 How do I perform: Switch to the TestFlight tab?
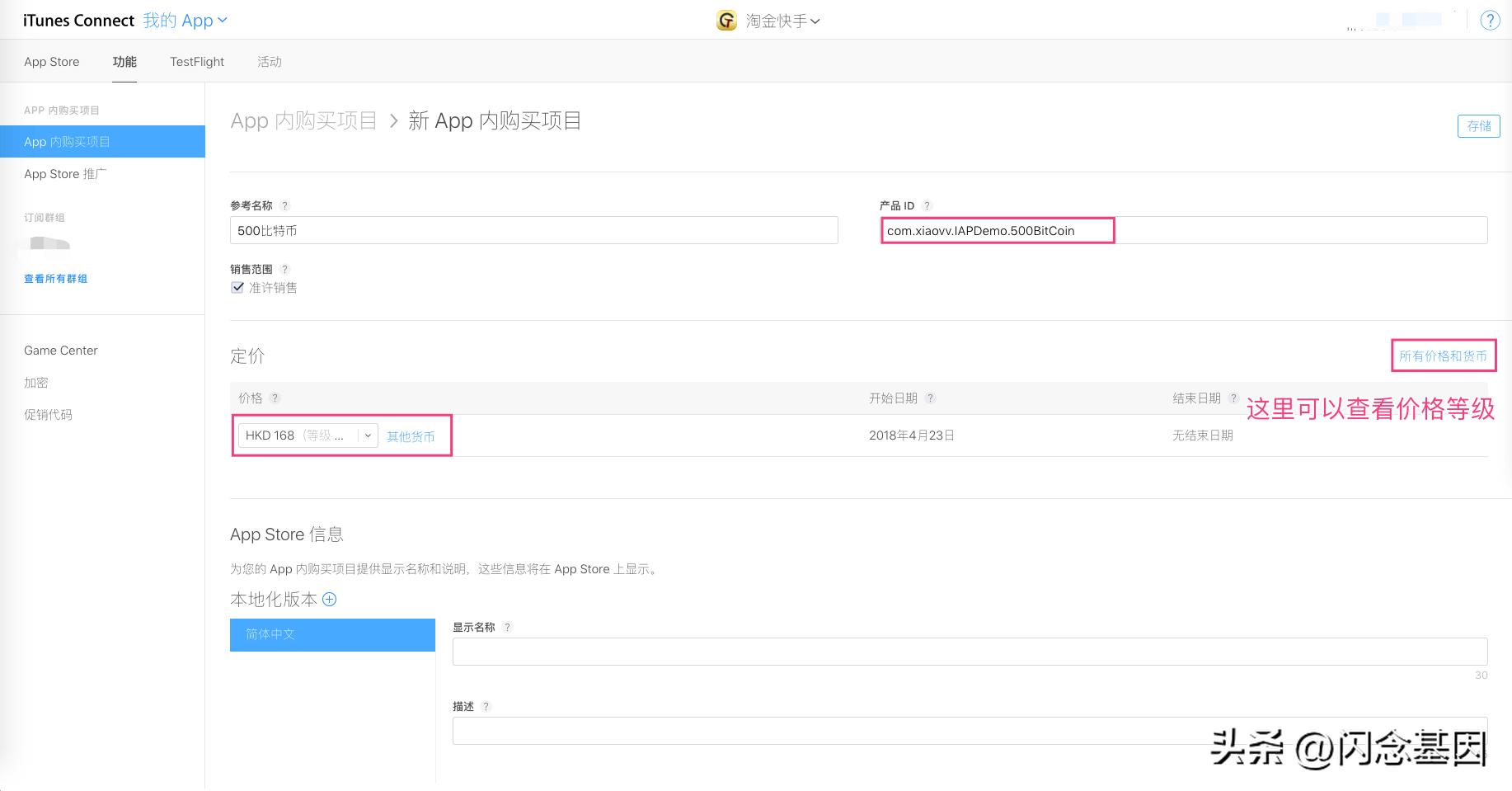pos(196,61)
